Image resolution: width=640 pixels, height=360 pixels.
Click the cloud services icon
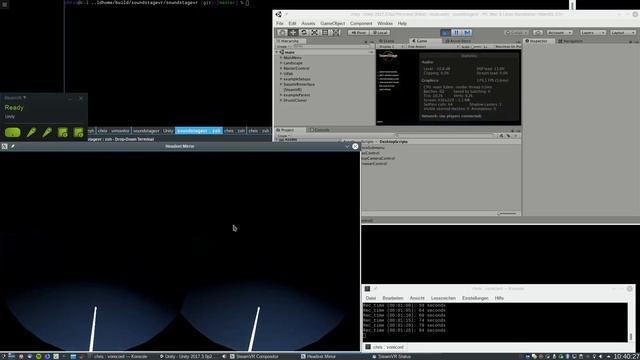point(538,32)
